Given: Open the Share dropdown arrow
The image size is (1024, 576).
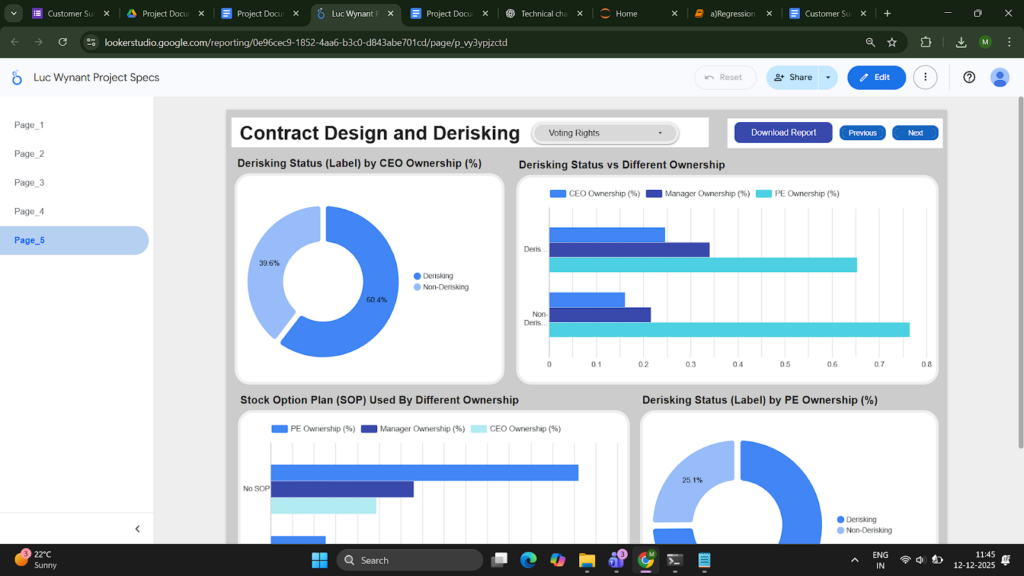Looking at the screenshot, I should (828, 77).
